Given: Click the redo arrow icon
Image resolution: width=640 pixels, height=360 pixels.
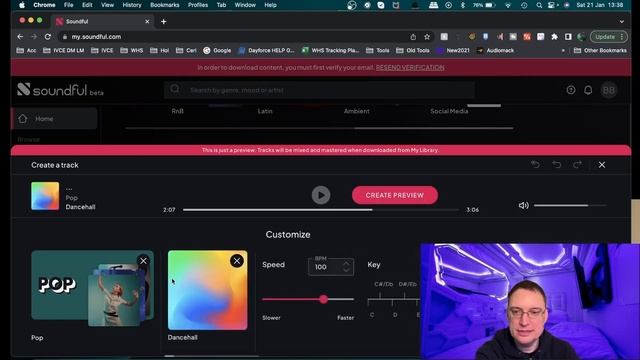Looking at the screenshot, I should (577, 164).
